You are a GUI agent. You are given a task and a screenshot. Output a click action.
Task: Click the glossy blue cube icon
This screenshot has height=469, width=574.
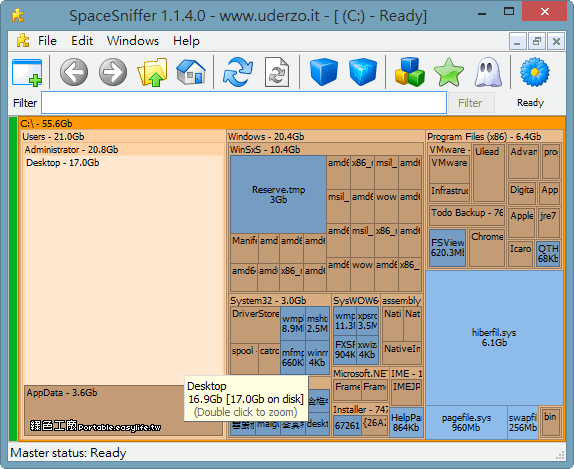pos(362,72)
